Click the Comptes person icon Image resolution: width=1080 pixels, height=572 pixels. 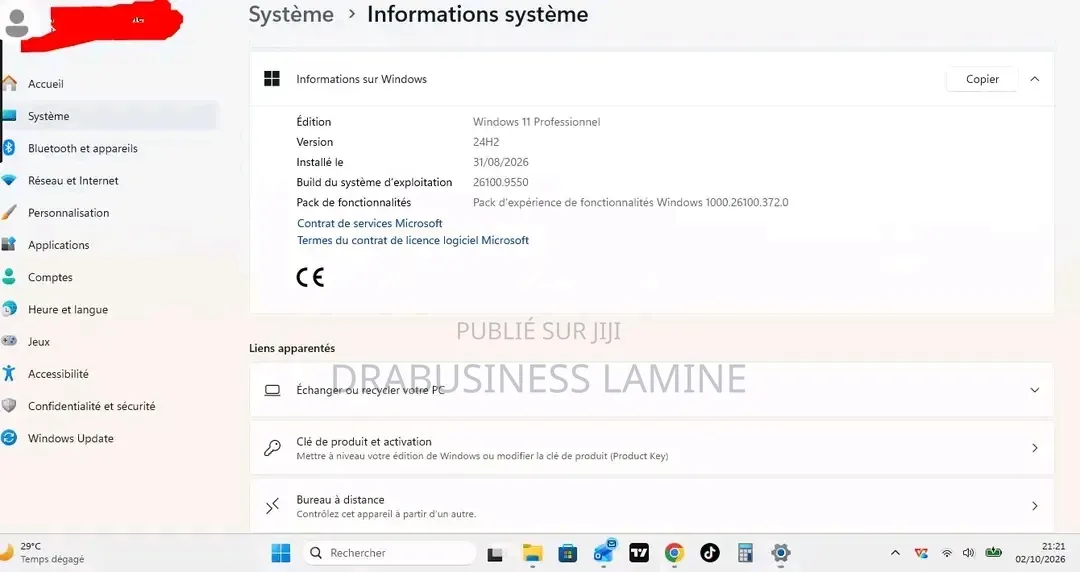[x=9, y=276]
